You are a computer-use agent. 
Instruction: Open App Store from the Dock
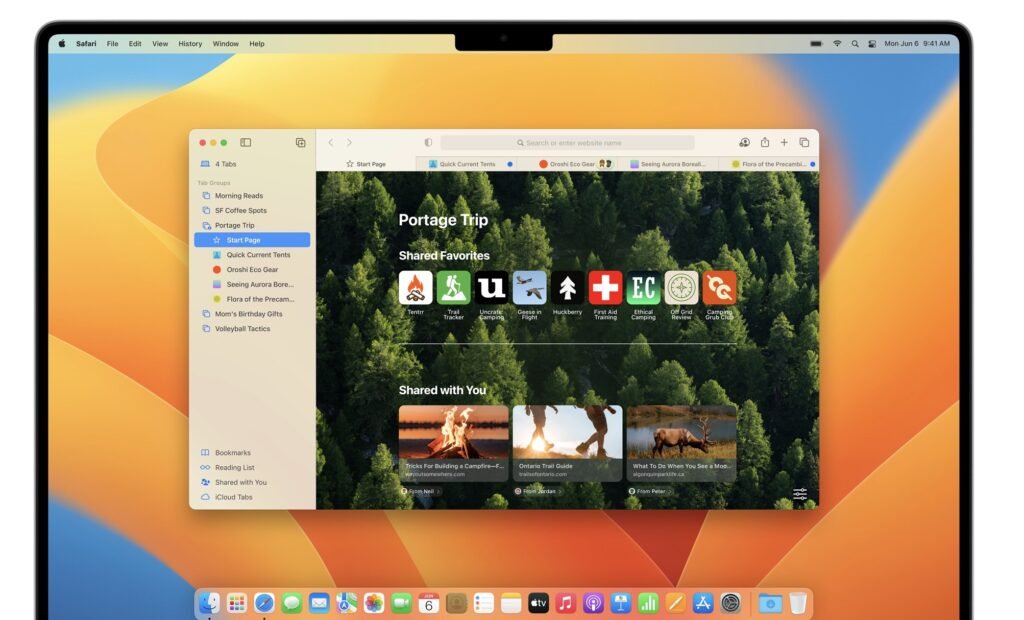point(703,603)
